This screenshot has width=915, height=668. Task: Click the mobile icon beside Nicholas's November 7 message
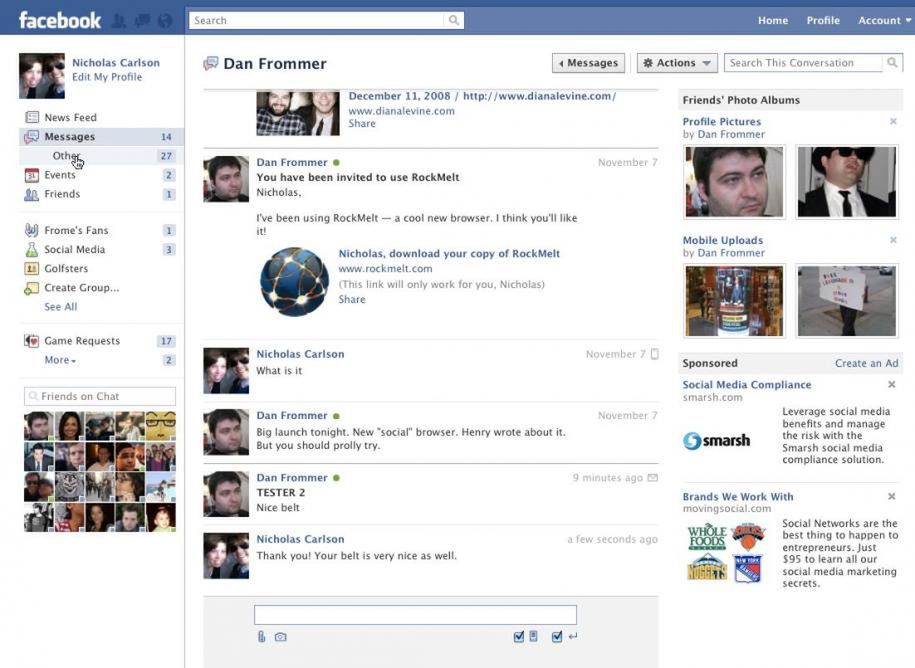click(x=655, y=354)
